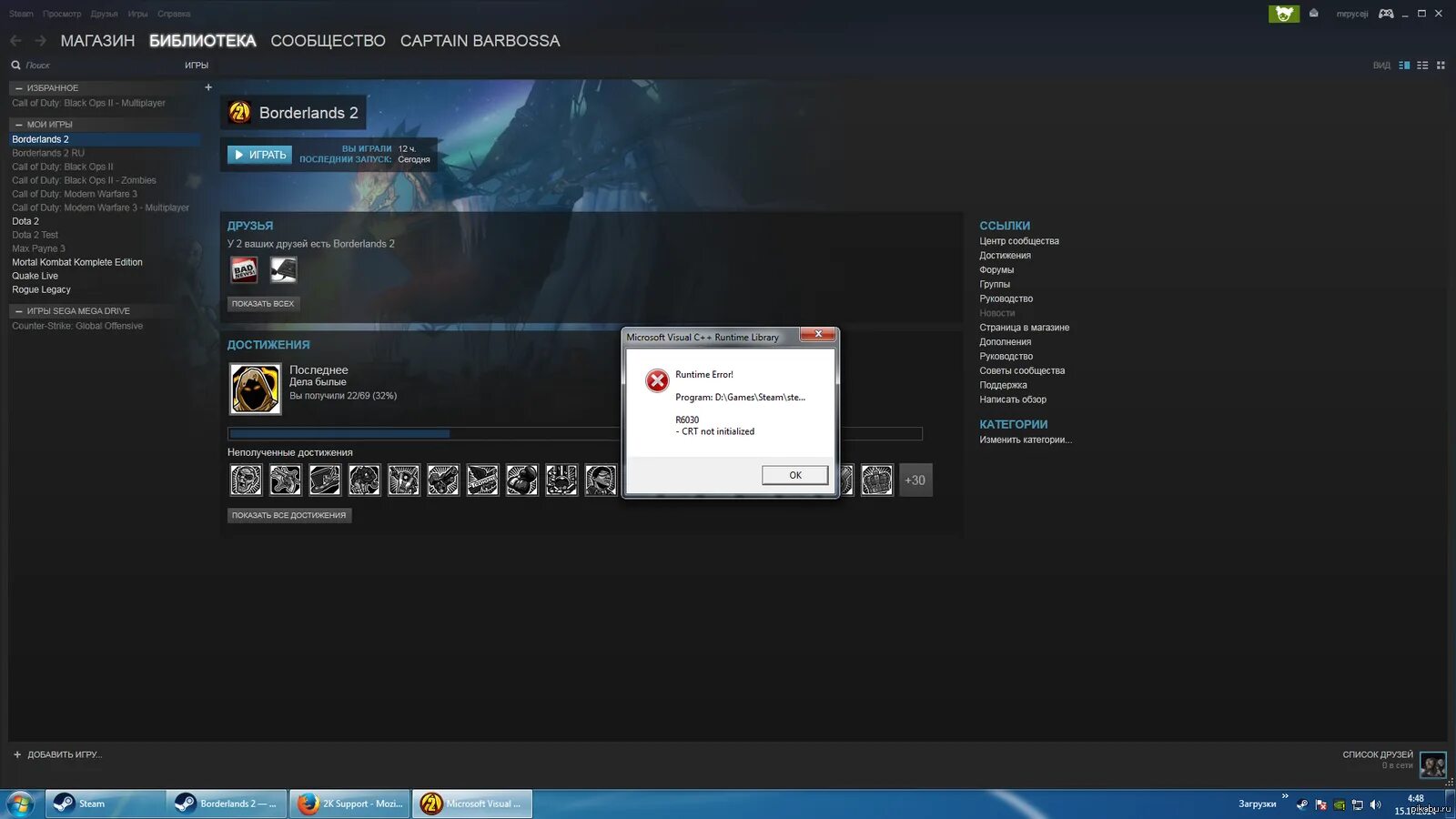This screenshot has height=819, width=1456.
Task: Open the inbox envelope icon
Action: (1314, 14)
